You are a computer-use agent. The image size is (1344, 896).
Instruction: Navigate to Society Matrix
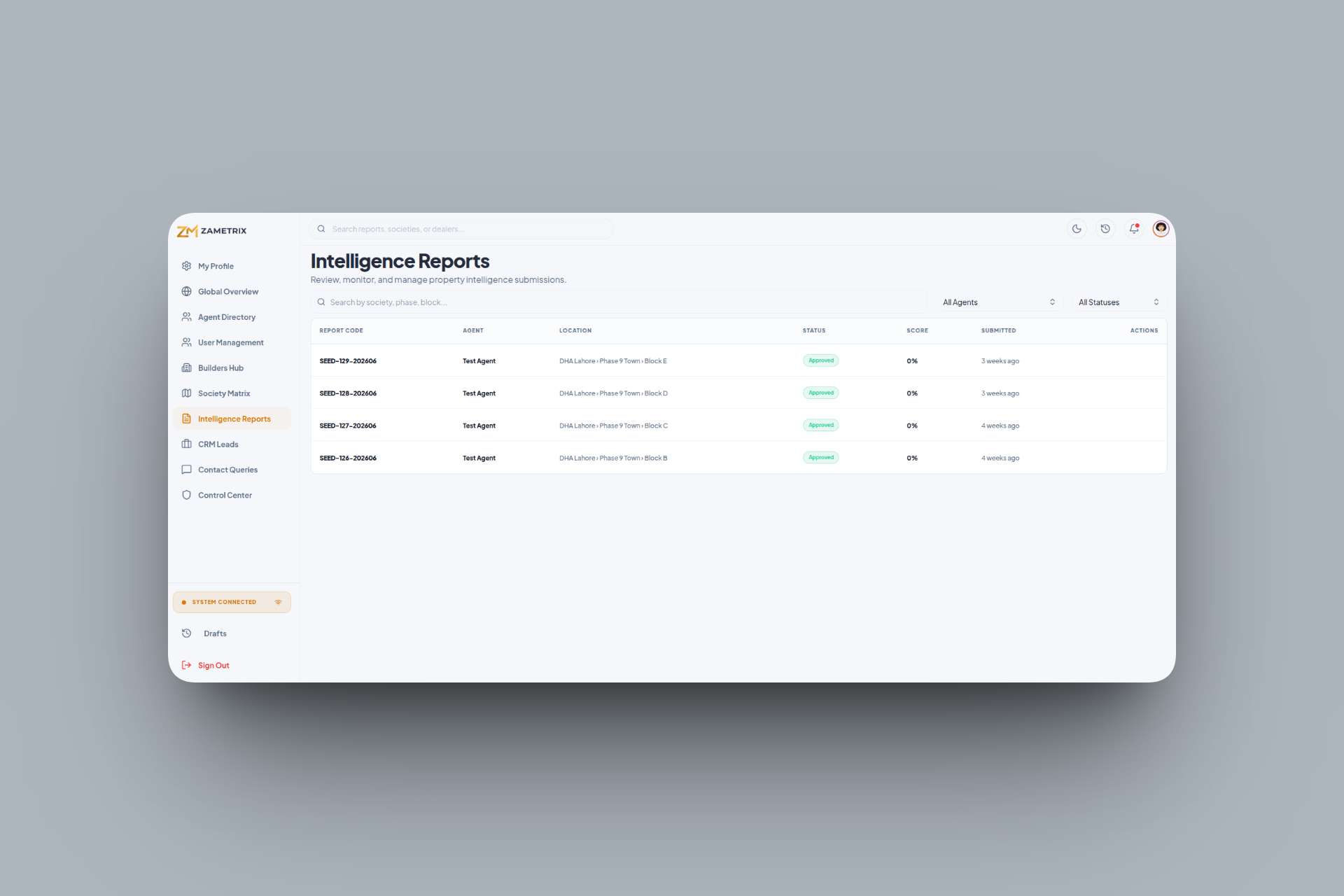(232, 393)
